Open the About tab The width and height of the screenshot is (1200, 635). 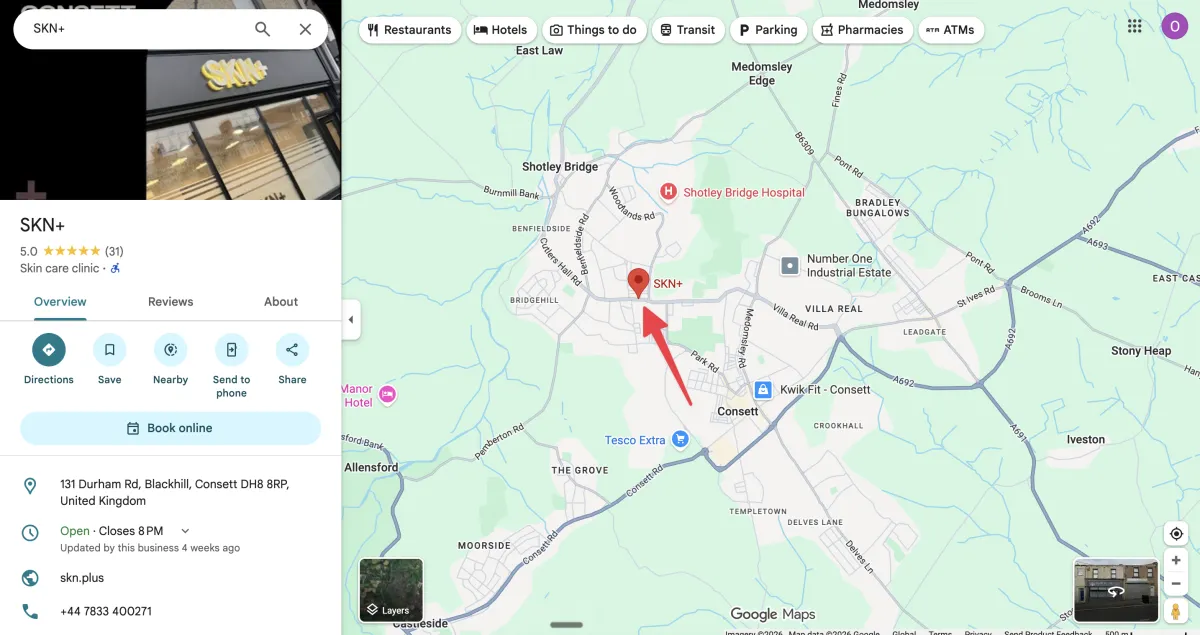pos(281,302)
